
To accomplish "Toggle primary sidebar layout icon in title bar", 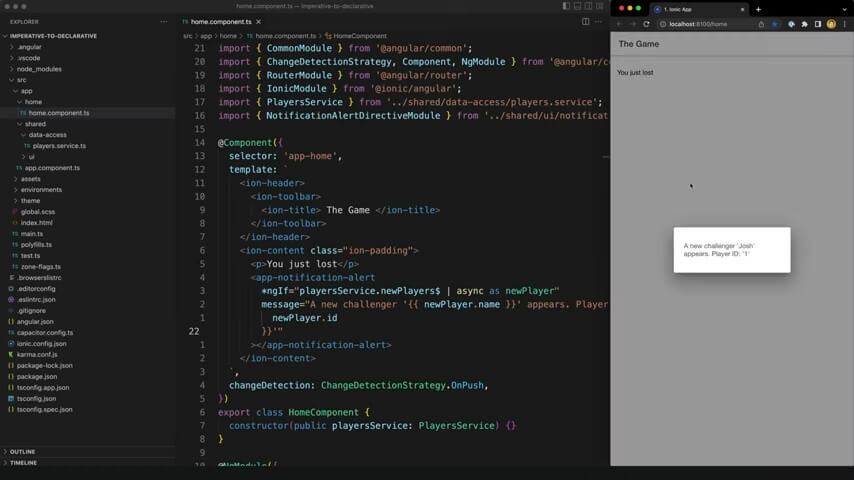I will click(566, 6).
